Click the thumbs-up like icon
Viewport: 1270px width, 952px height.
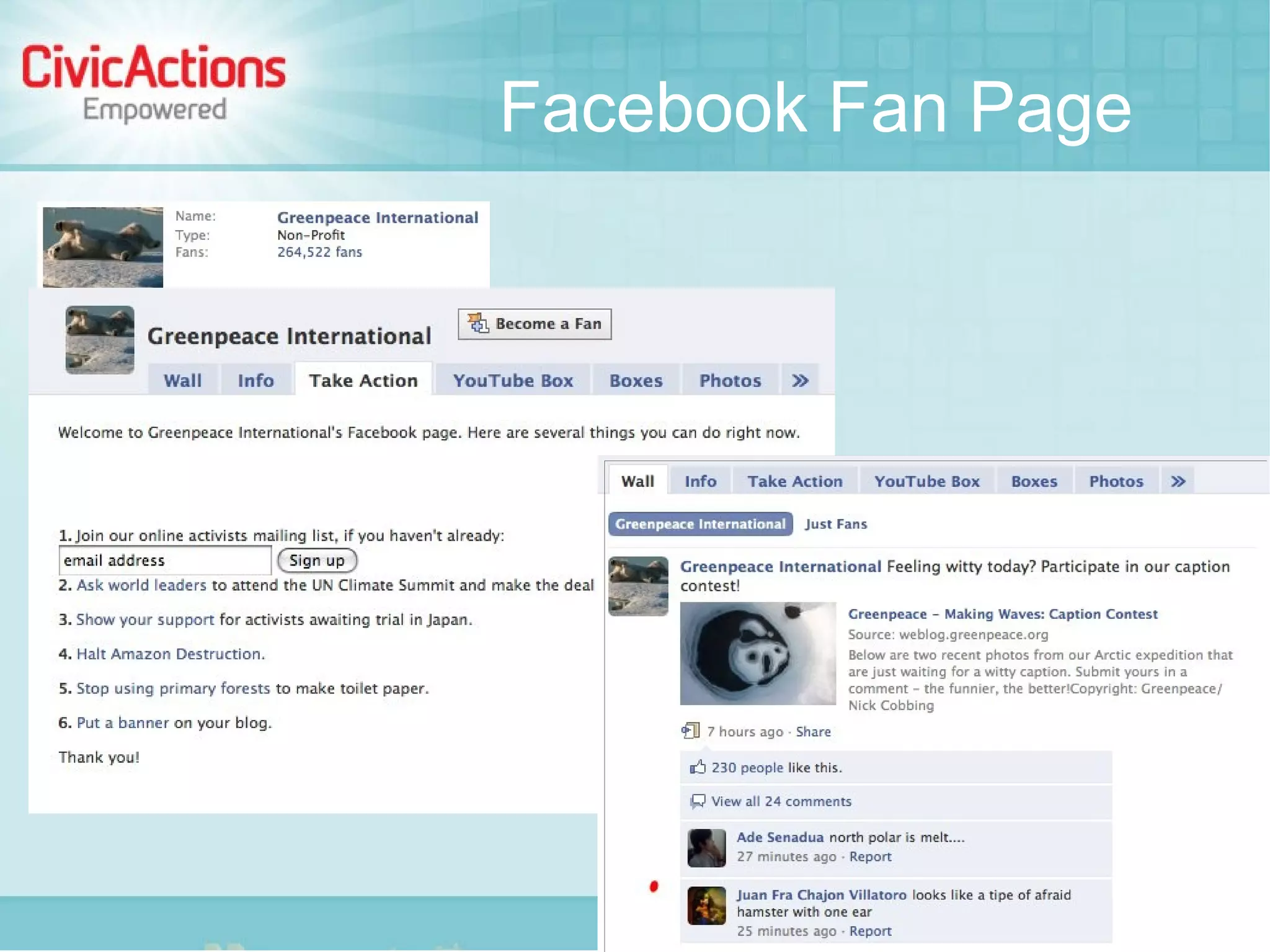698,767
